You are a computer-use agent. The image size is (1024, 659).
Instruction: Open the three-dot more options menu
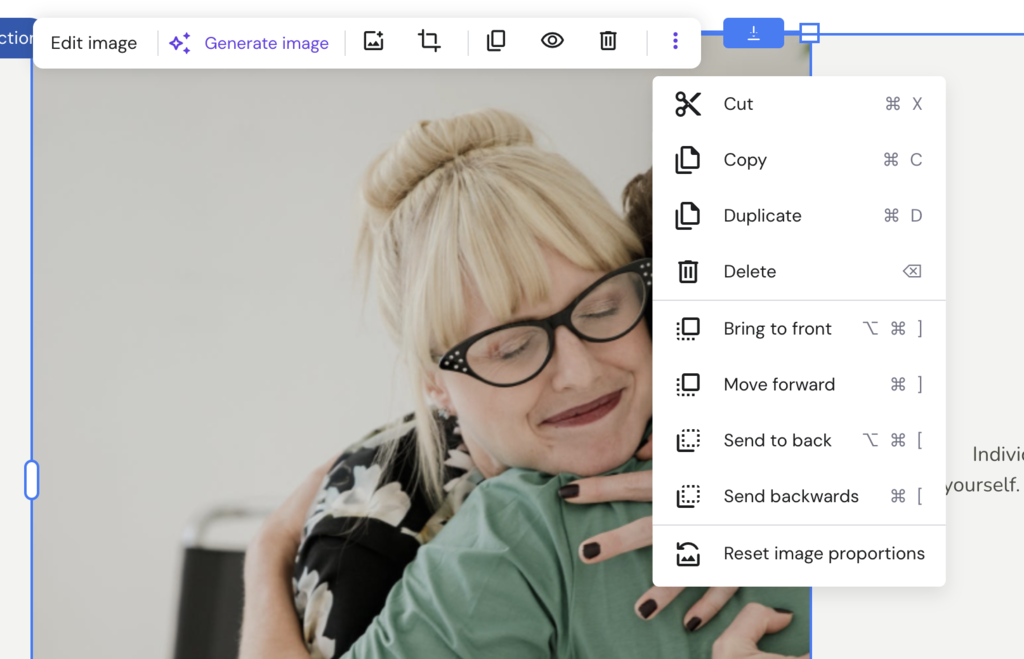pyautogui.click(x=675, y=42)
